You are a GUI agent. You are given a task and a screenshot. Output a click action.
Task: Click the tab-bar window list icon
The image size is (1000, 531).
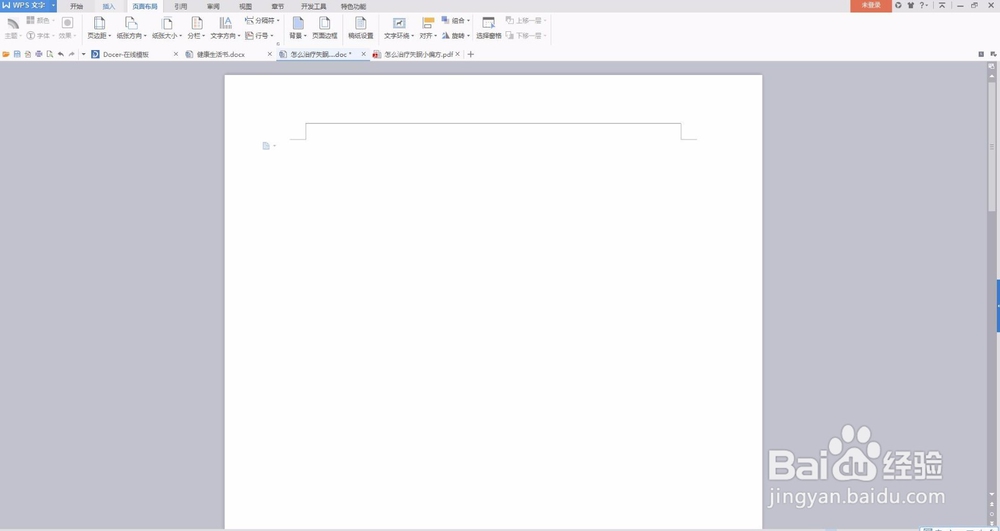point(981,54)
